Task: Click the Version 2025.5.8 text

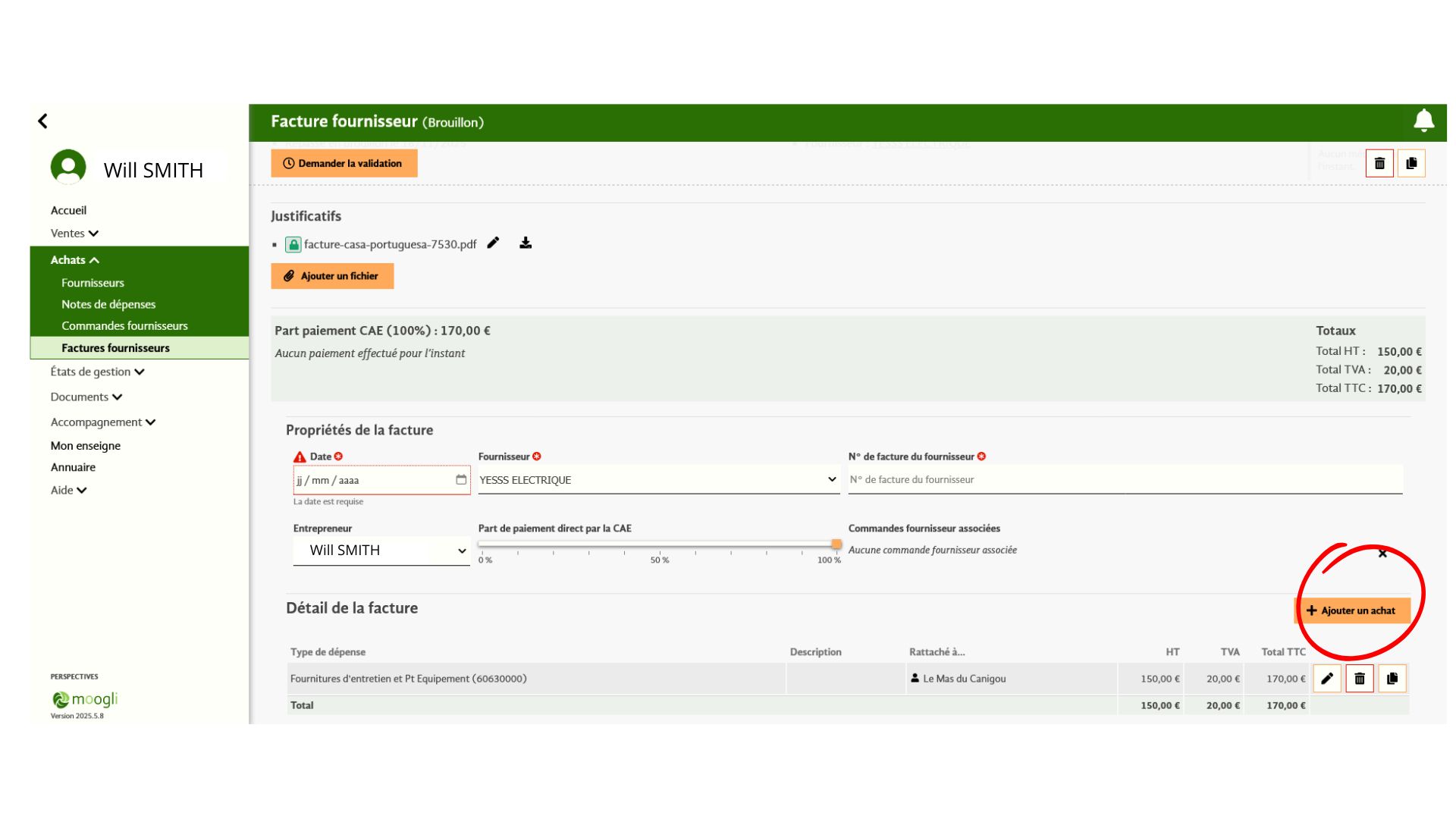Action: pos(77,716)
